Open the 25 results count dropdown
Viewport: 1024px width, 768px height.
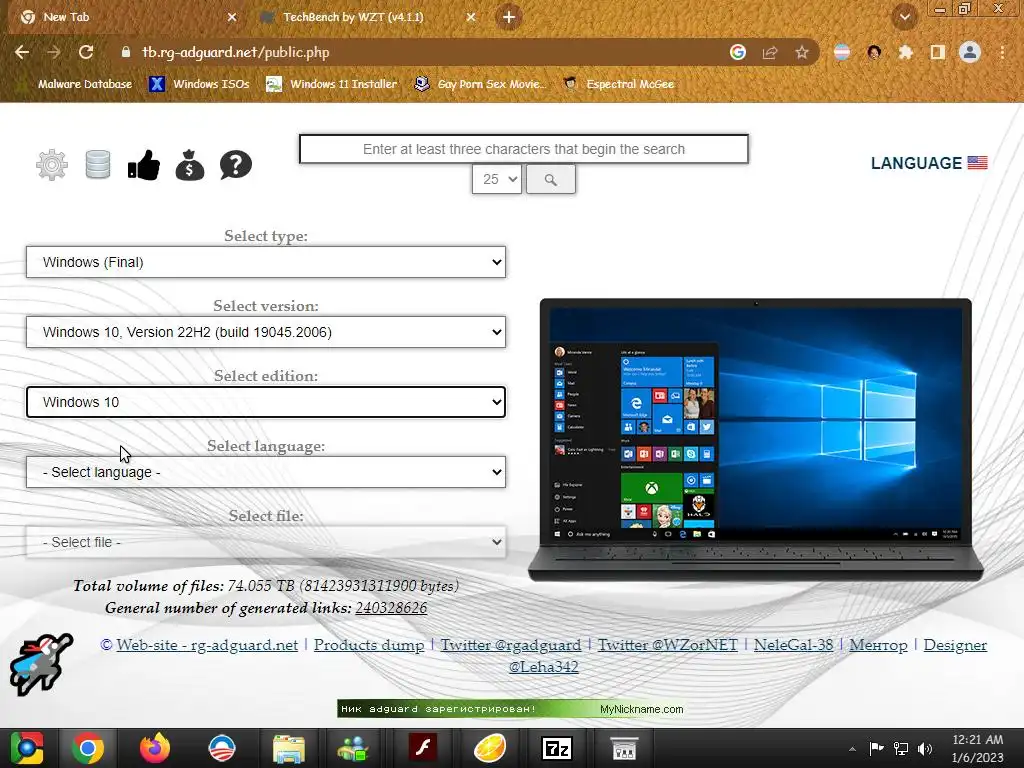[497, 179]
